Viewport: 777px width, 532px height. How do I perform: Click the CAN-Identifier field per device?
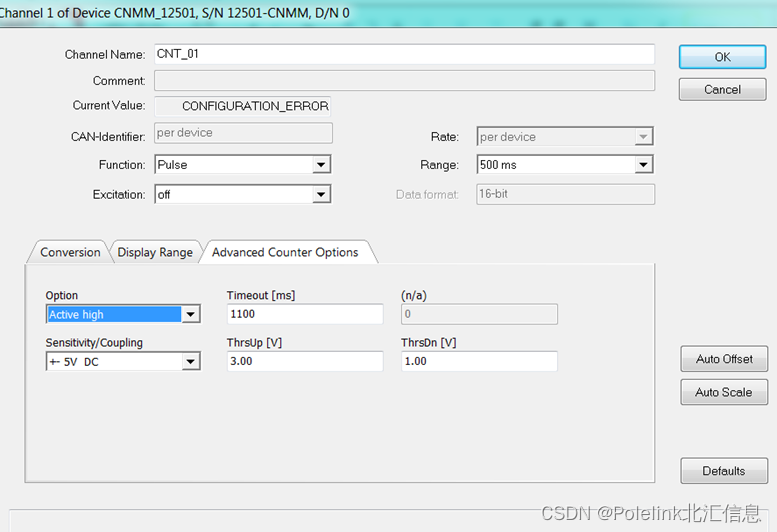(x=243, y=133)
